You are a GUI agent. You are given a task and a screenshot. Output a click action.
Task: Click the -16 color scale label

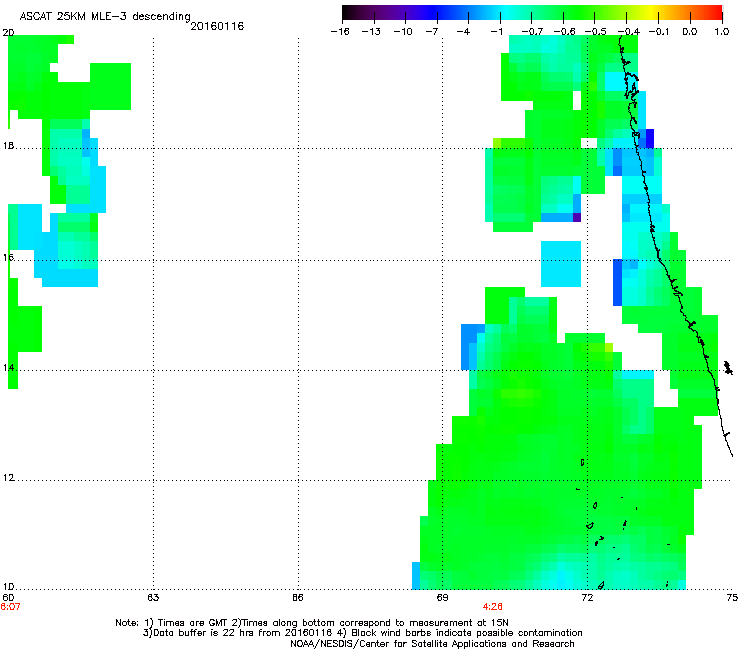coord(340,32)
